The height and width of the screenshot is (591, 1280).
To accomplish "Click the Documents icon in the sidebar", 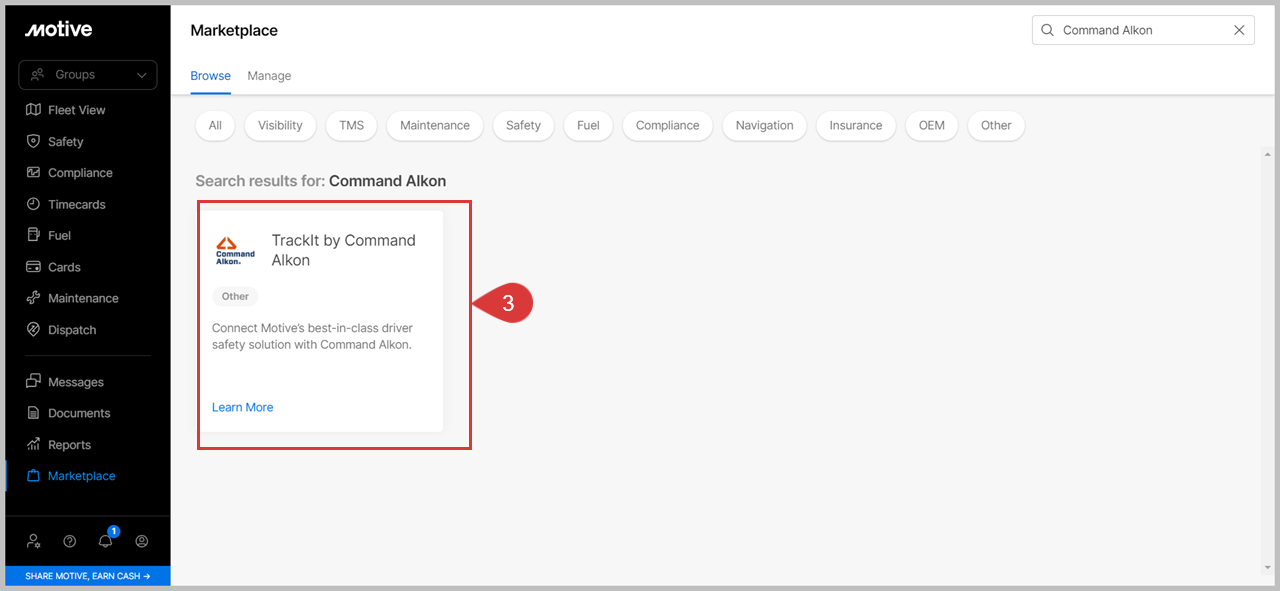I will point(33,413).
